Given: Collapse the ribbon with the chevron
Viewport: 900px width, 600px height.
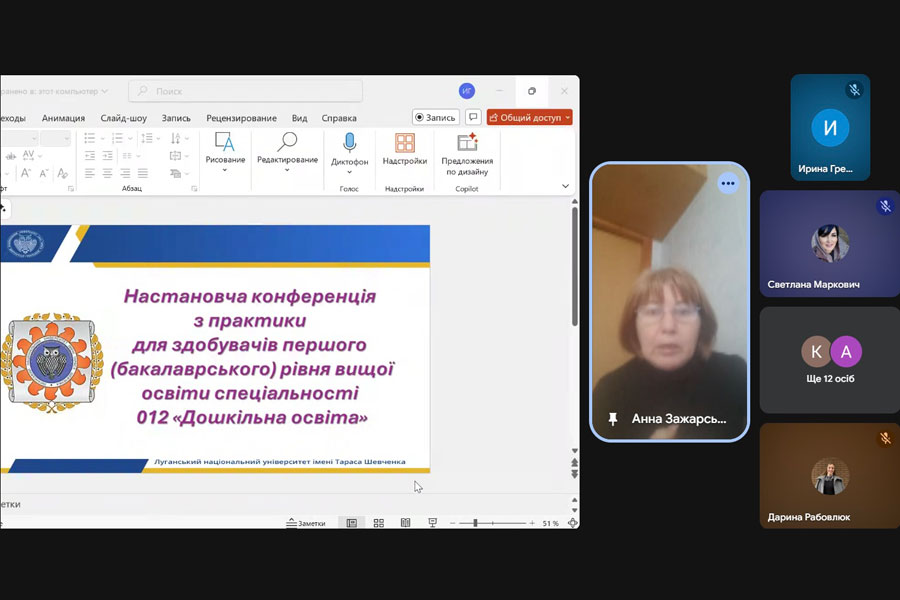Looking at the screenshot, I should click(x=565, y=185).
